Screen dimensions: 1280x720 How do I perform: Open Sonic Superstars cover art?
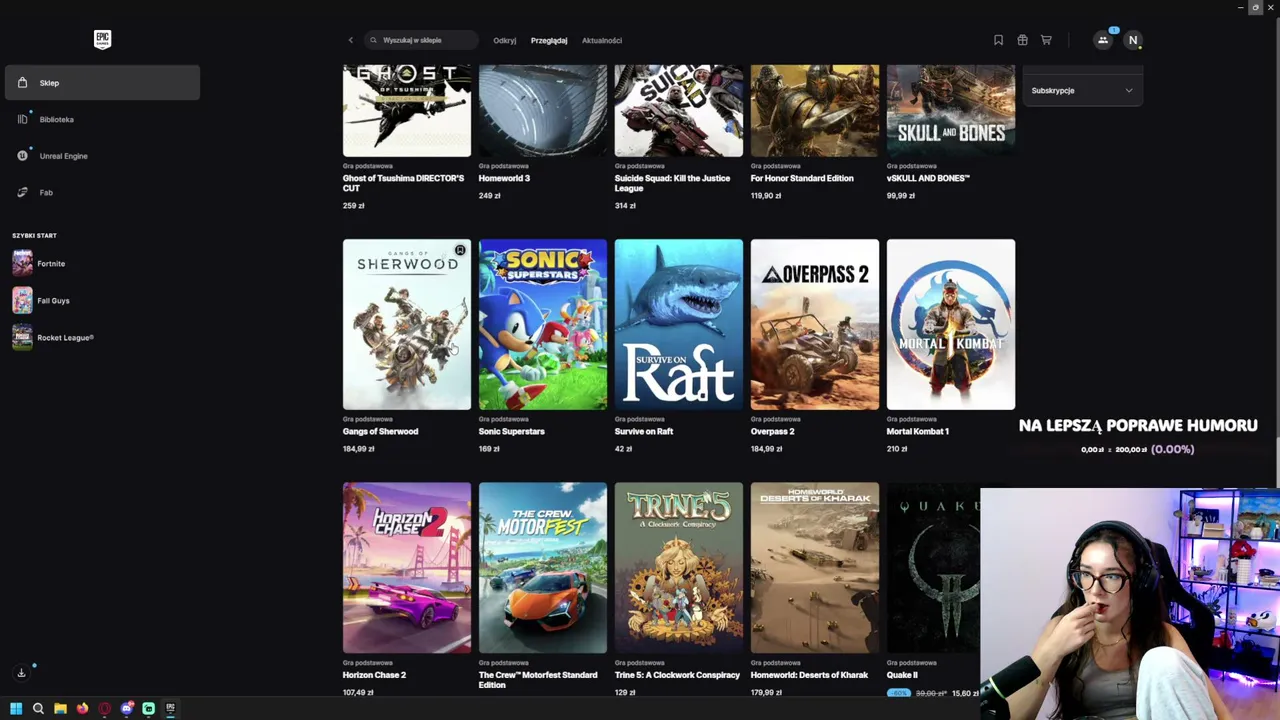(x=543, y=324)
